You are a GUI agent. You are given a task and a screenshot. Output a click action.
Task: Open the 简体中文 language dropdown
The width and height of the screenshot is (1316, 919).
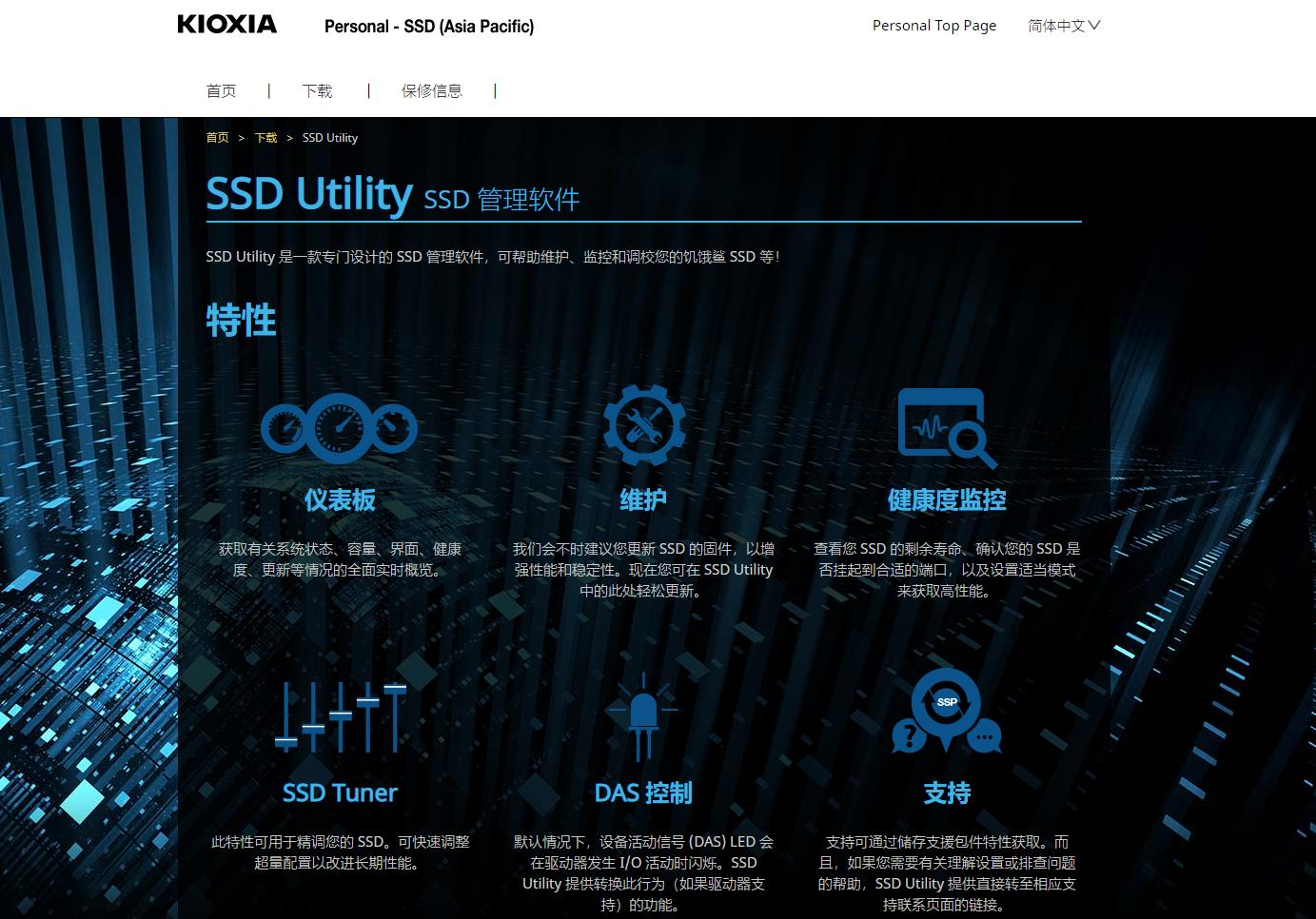coord(1064,26)
